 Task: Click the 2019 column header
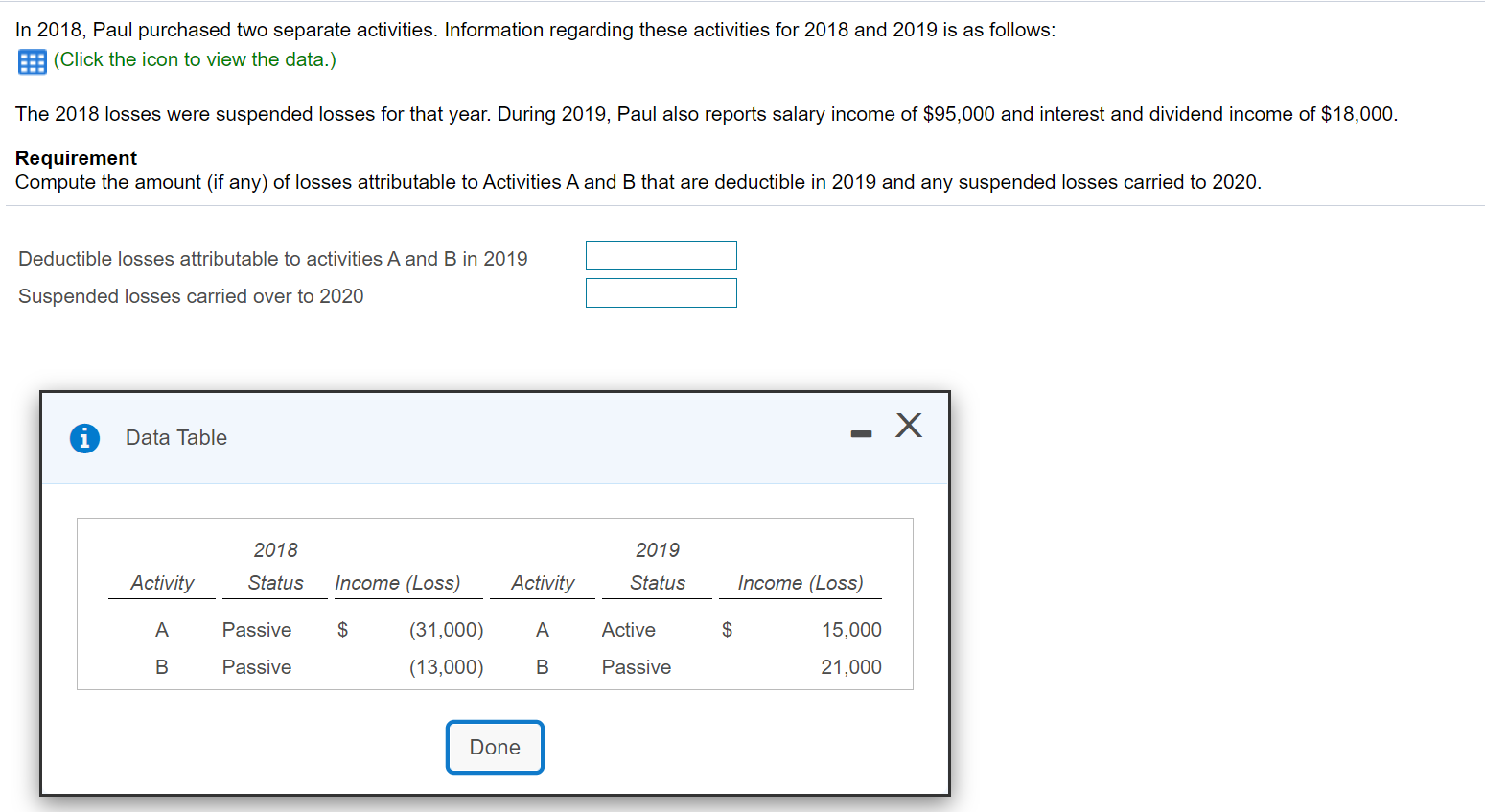tap(658, 549)
